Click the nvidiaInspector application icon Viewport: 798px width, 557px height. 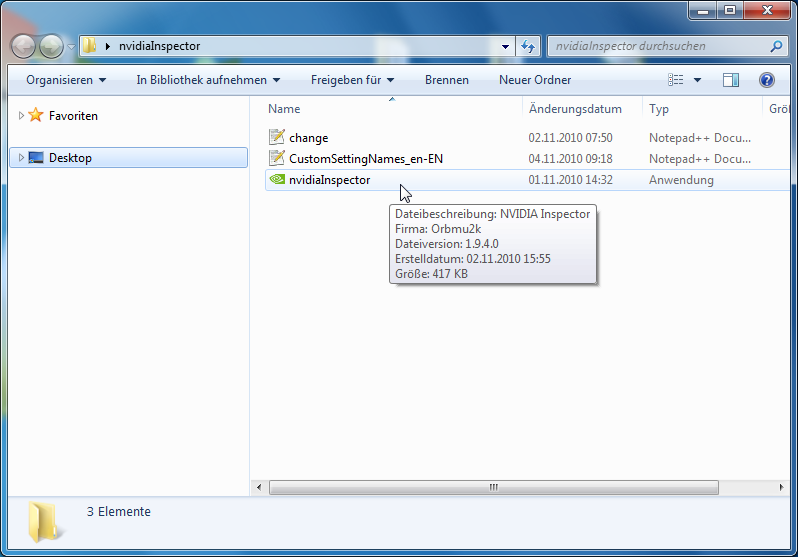pyautogui.click(x=277, y=180)
